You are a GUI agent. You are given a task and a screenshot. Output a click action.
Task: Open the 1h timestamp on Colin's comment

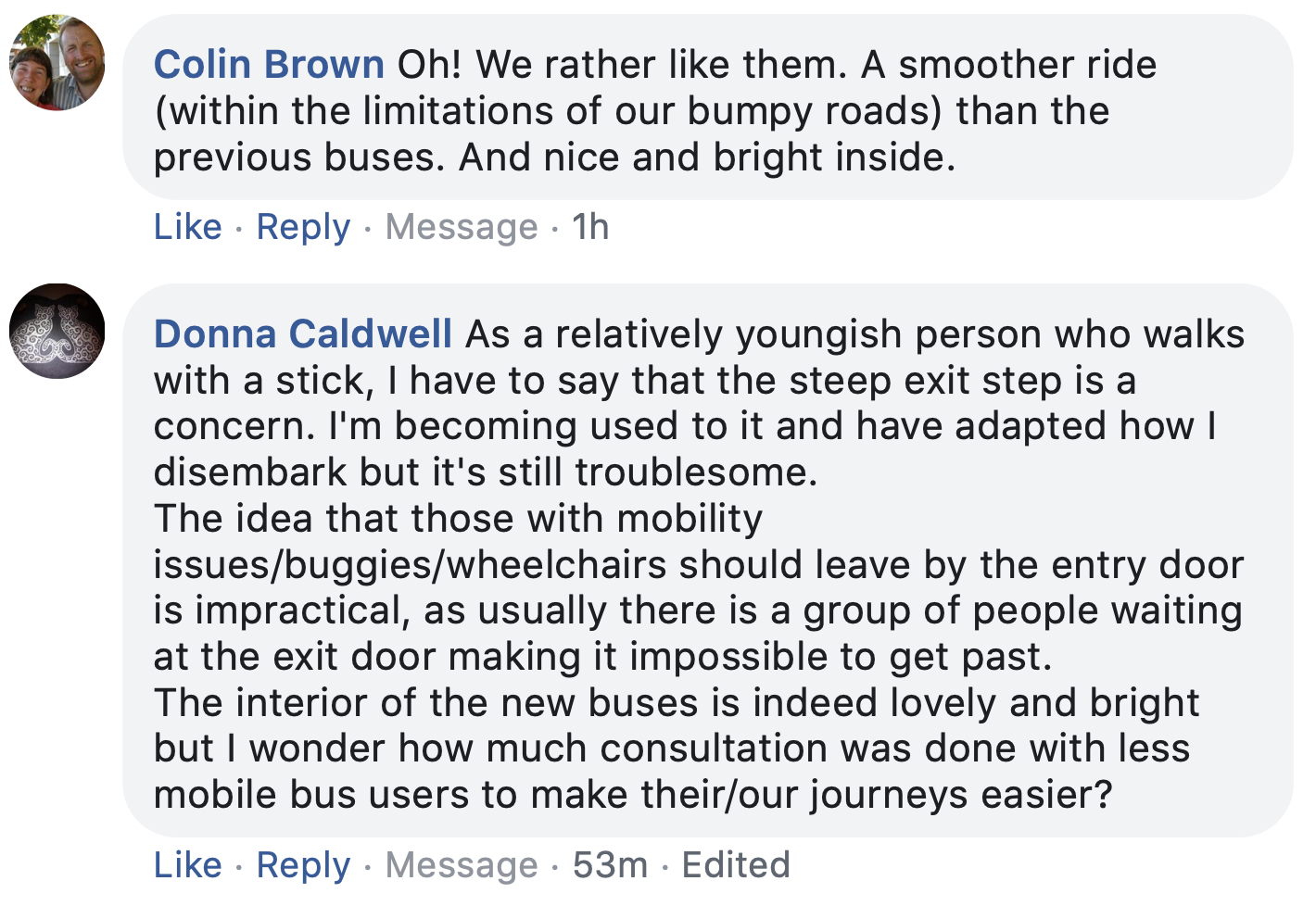click(590, 227)
